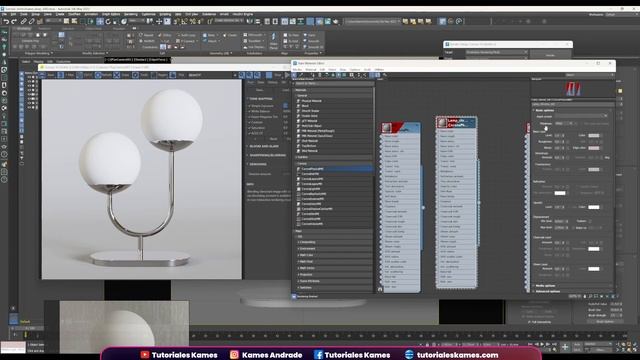The width and height of the screenshot is (640, 360).
Task: Click the Save button in frame buffer
Action: (48, 75)
